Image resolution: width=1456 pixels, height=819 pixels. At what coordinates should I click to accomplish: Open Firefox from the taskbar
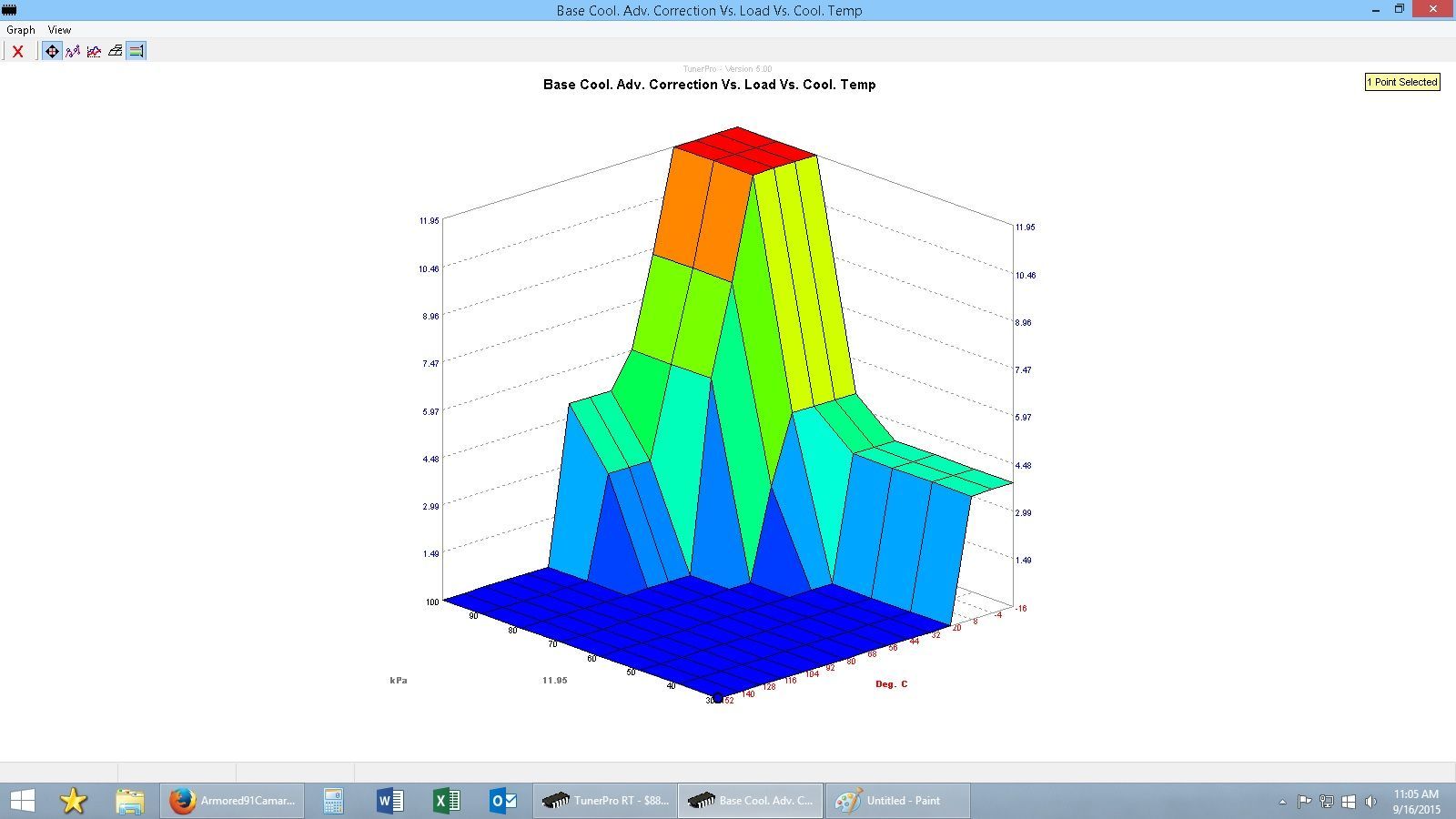point(233,801)
